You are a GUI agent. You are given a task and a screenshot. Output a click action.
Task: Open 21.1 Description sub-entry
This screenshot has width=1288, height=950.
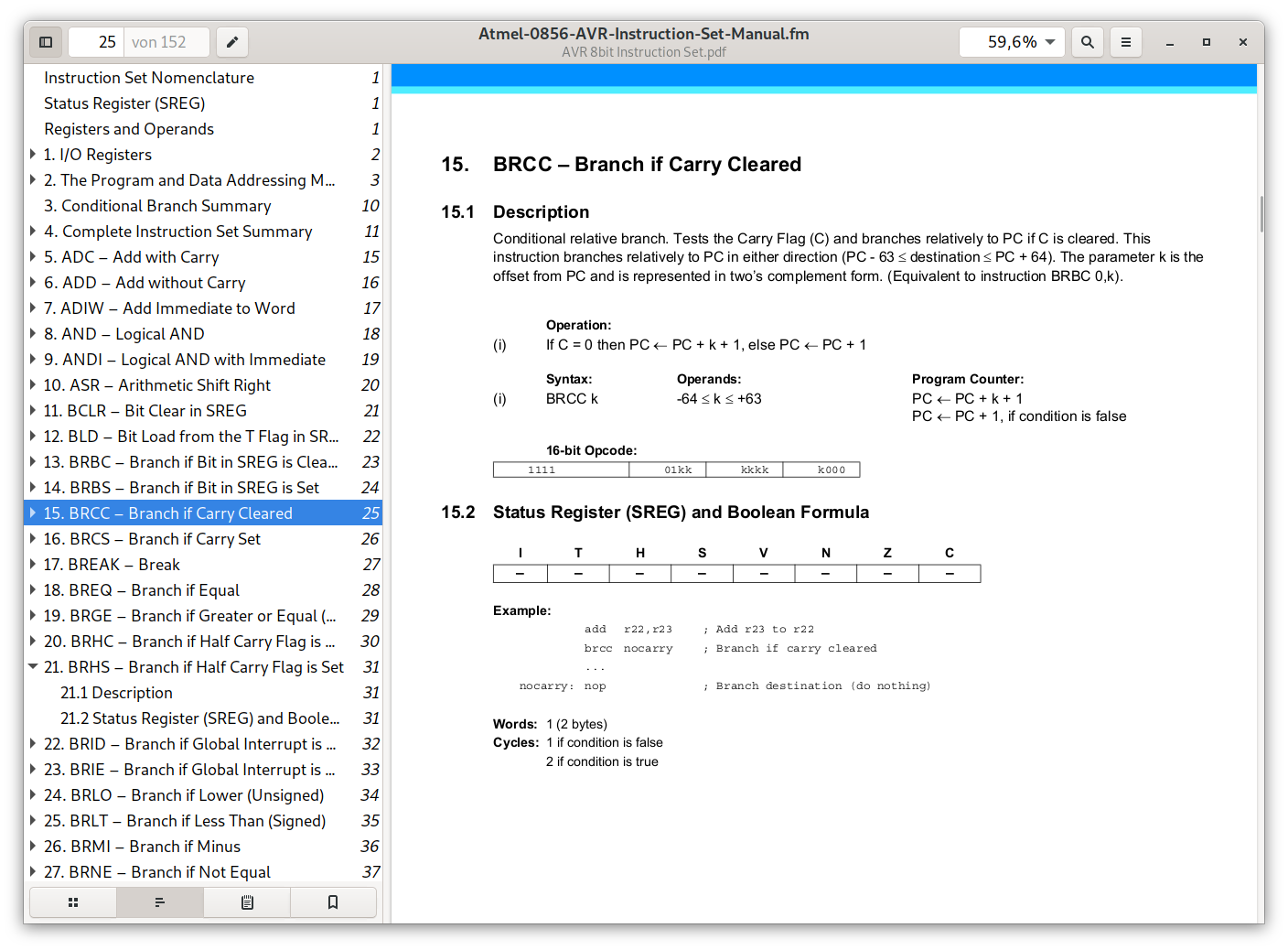pyautogui.click(x=203, y=693)
